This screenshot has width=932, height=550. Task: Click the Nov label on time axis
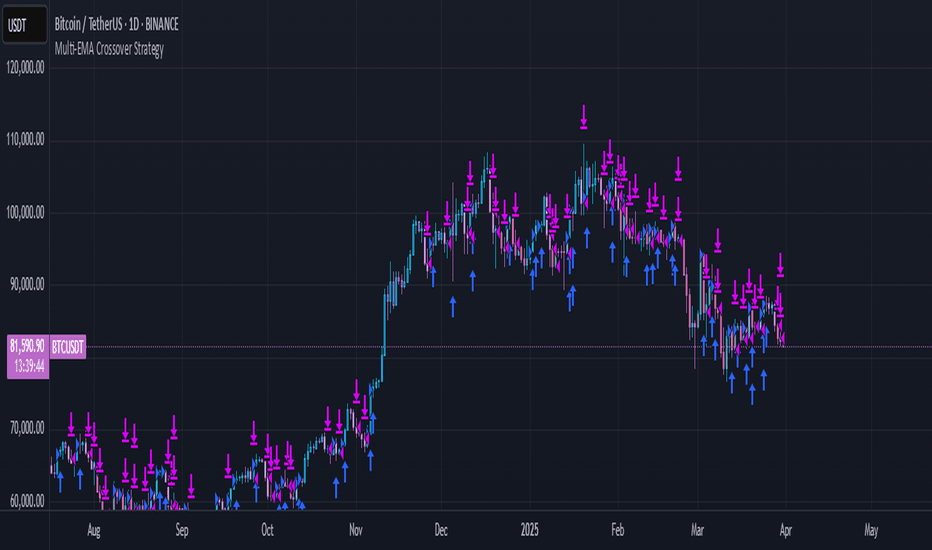point(355,530)
